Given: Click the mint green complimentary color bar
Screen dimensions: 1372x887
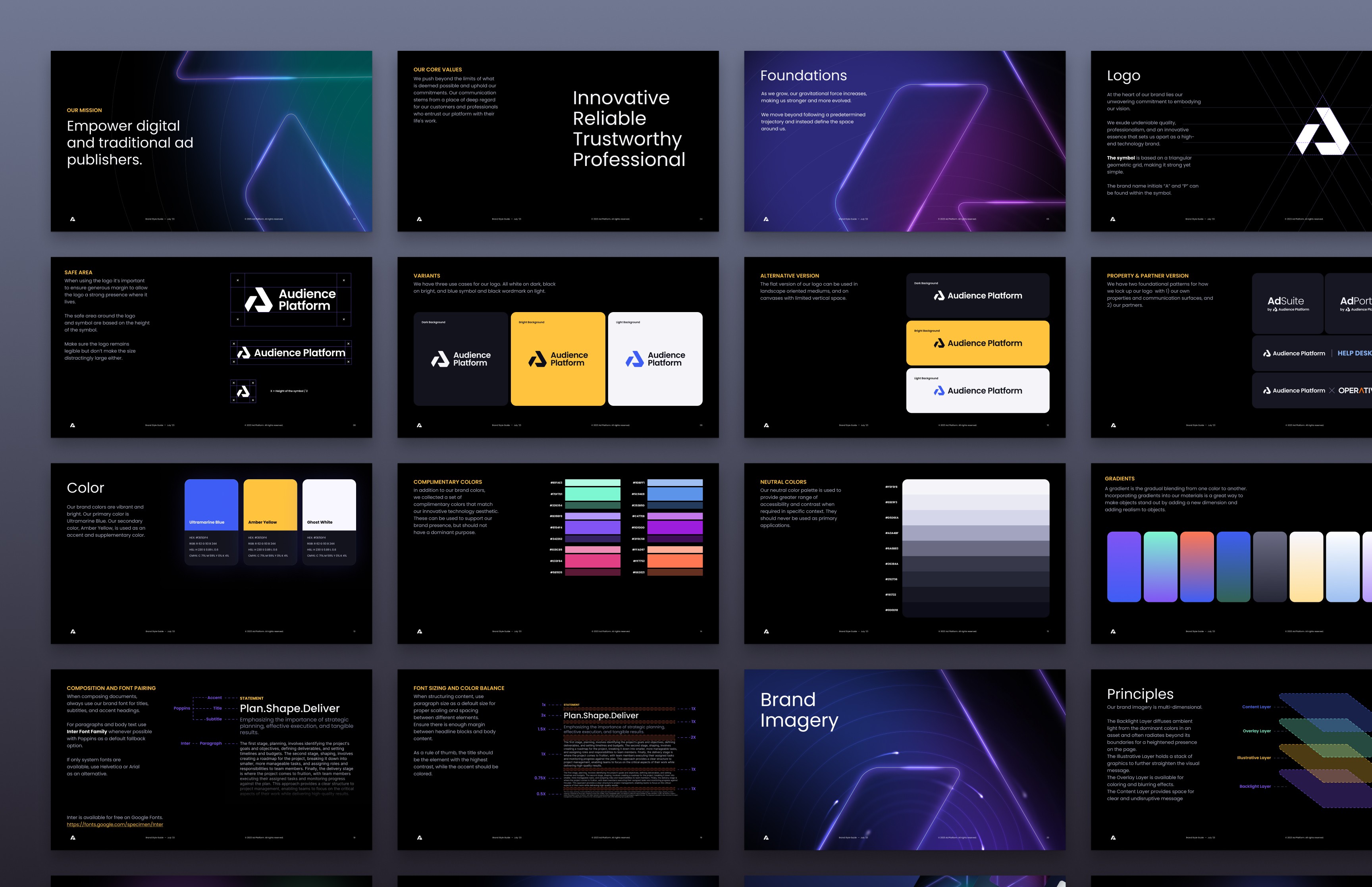Looking at the screenshot, I should coord(592,494).
